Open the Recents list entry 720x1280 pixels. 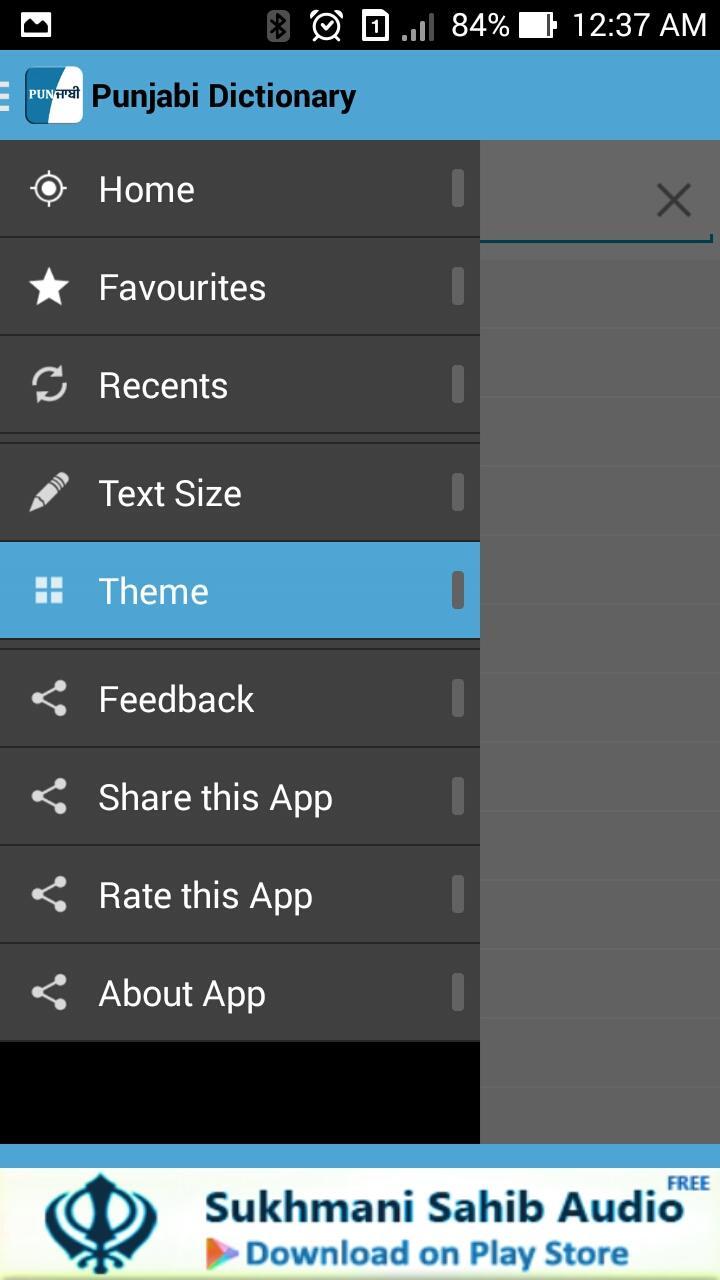(240, 385)
